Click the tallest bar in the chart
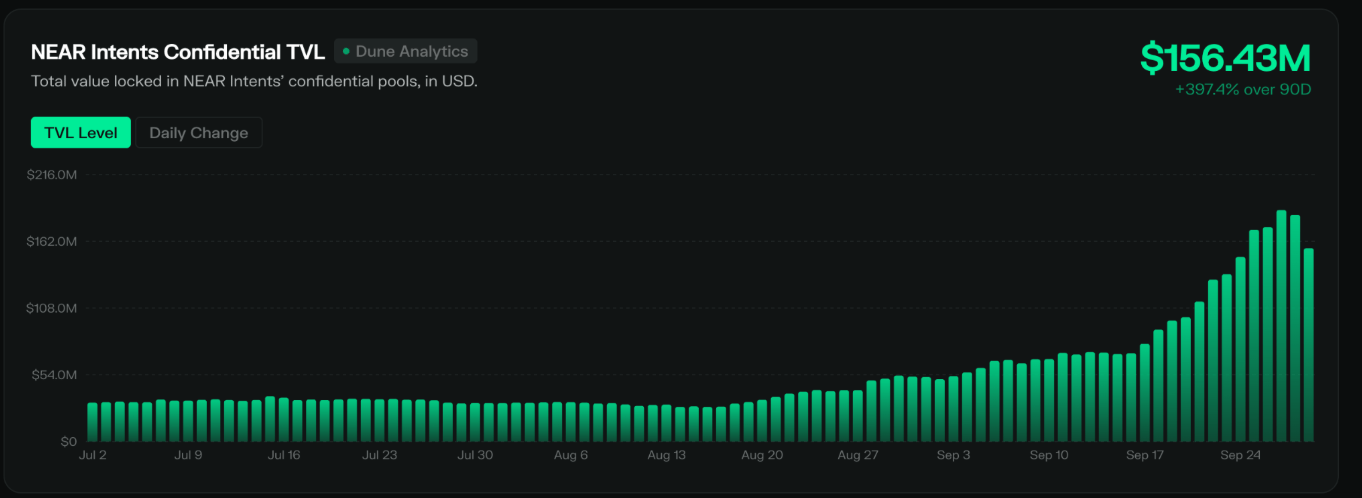Viewport: 1362px width, 498px height. coord(1281,326)
